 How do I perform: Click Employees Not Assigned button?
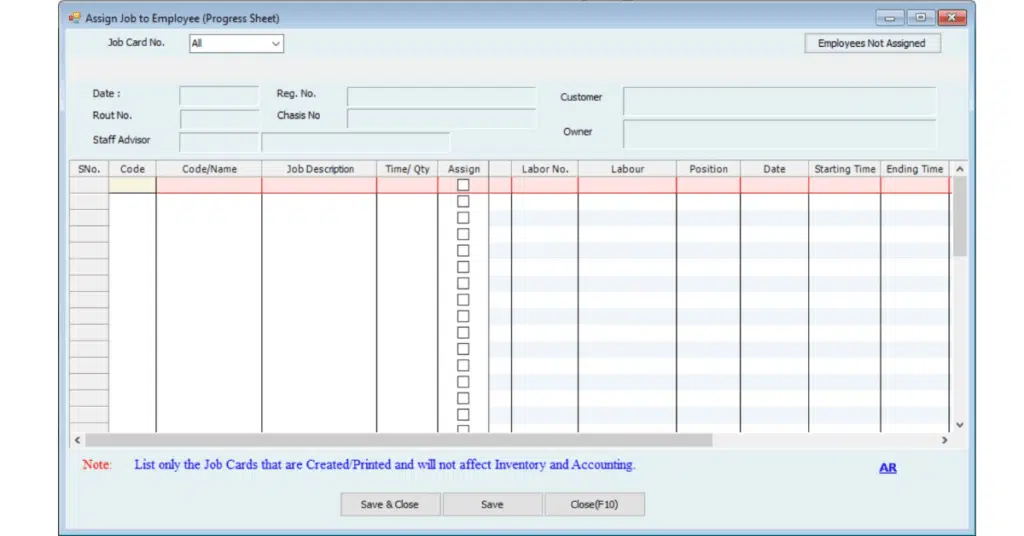point(872,43)
